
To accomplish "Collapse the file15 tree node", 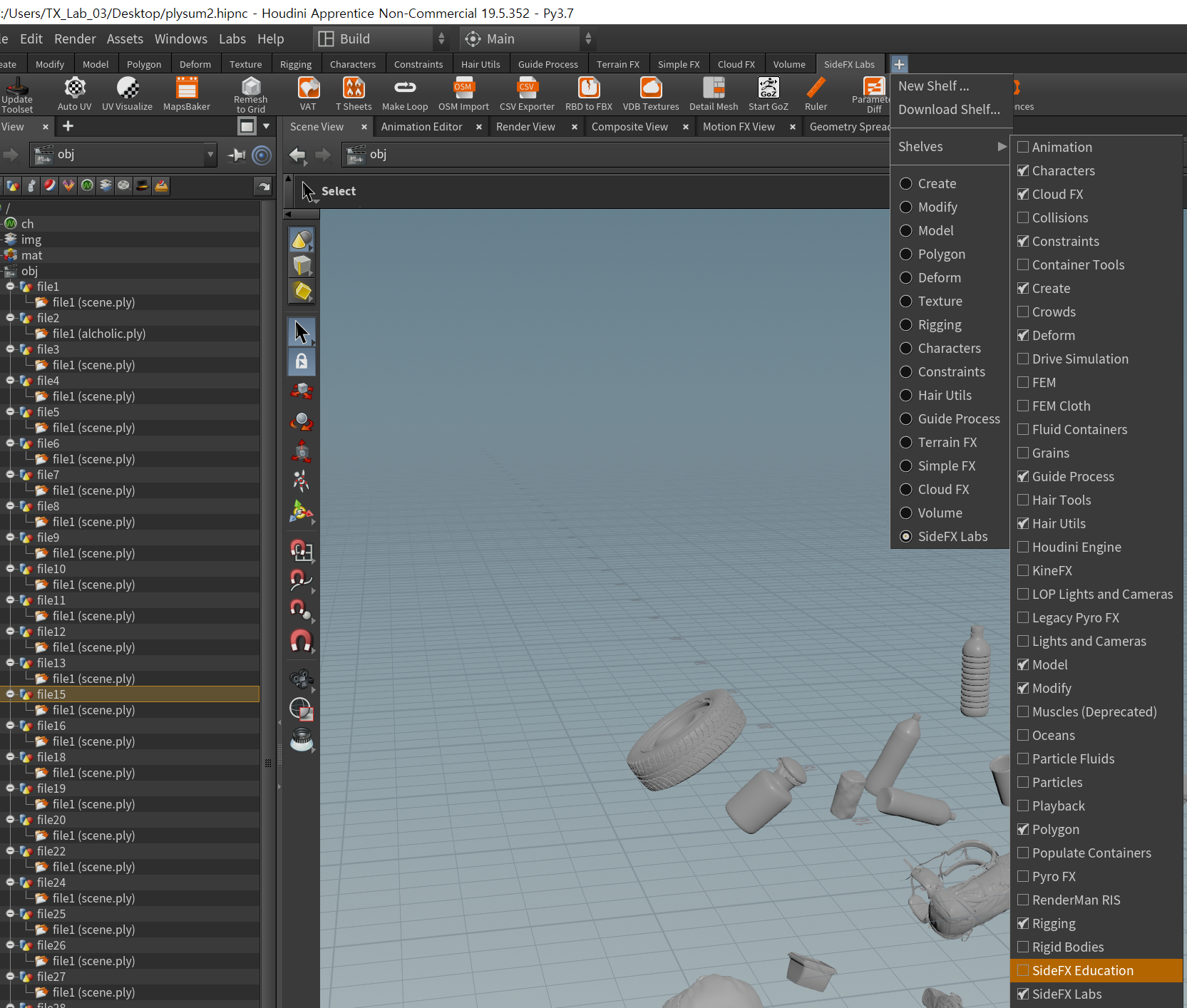I will (11, 694).
